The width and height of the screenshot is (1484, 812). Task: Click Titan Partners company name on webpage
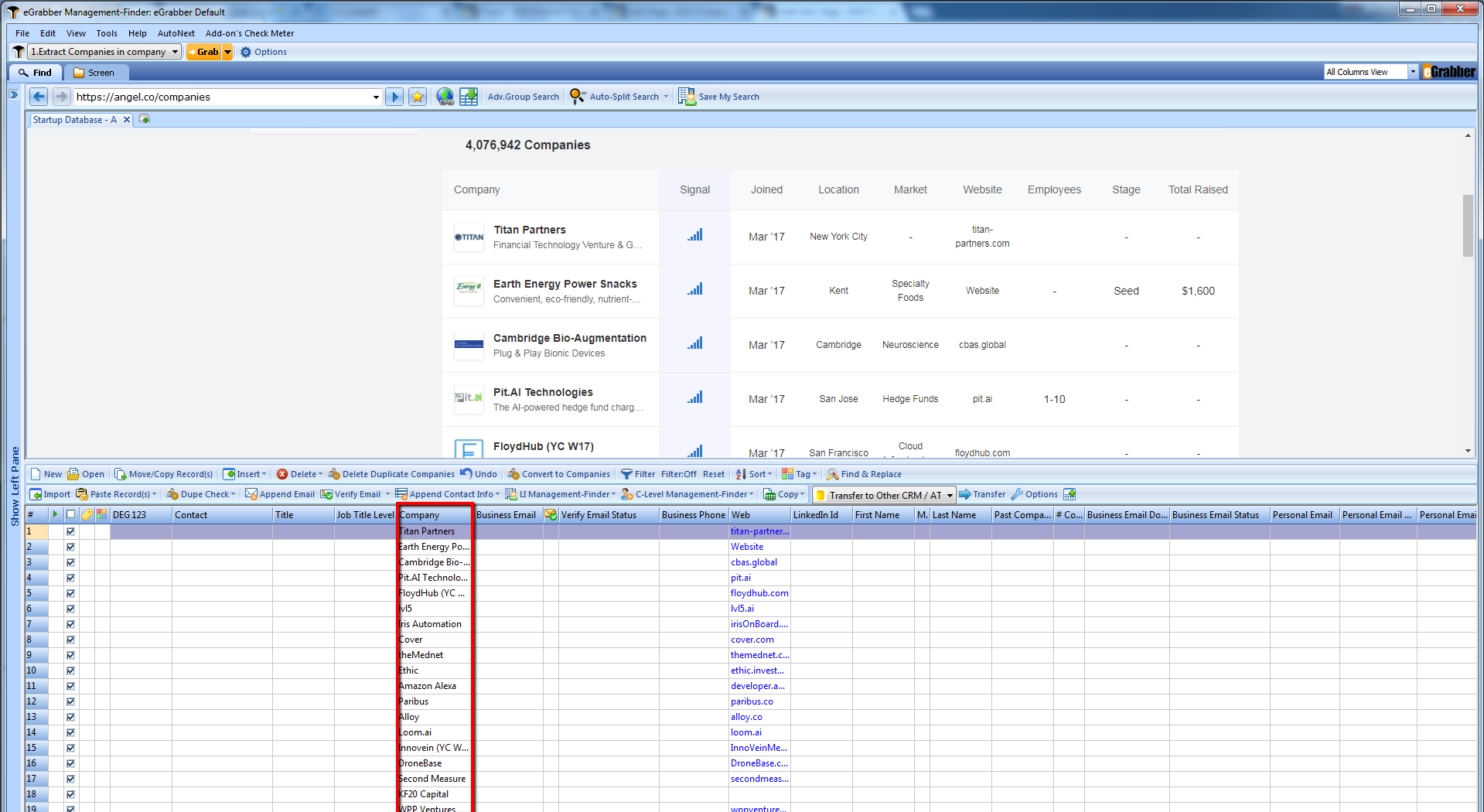[x=530, y=230]
